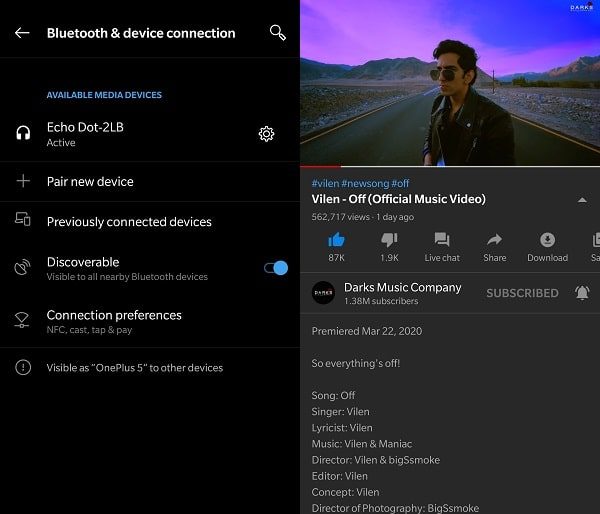Tap the Connection preferences icon
600x514 pixels.
[21, 320]
